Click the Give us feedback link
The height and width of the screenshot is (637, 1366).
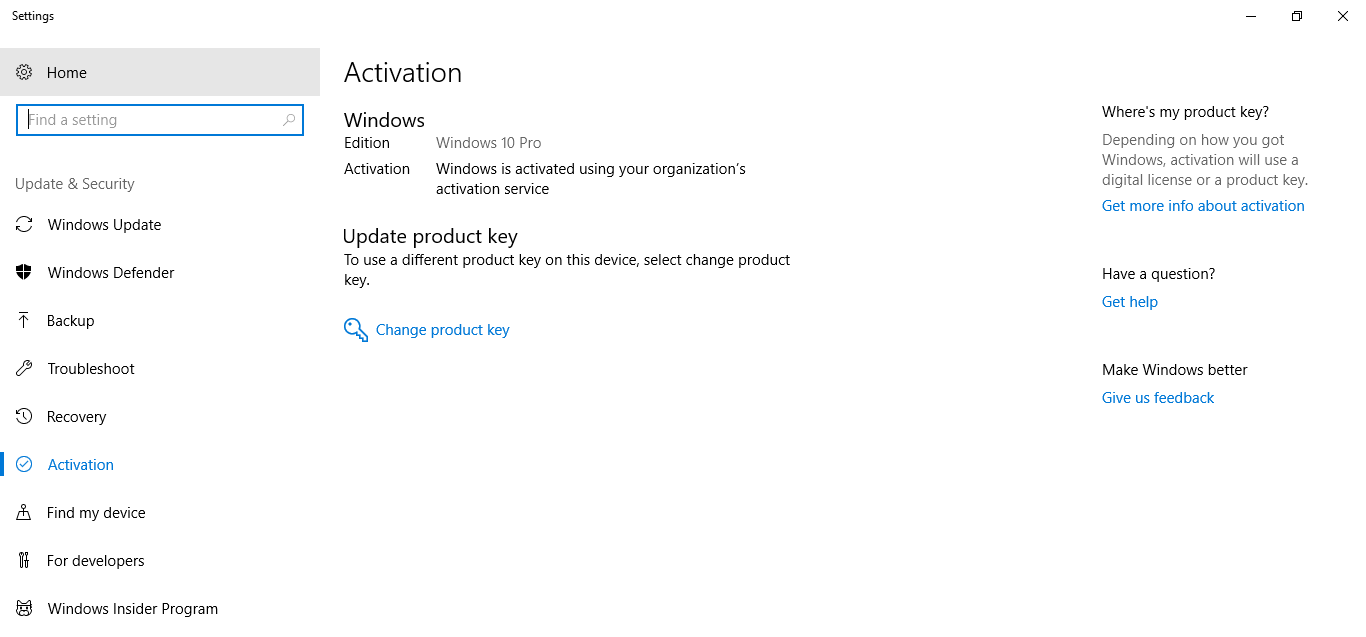(1158, 398)
